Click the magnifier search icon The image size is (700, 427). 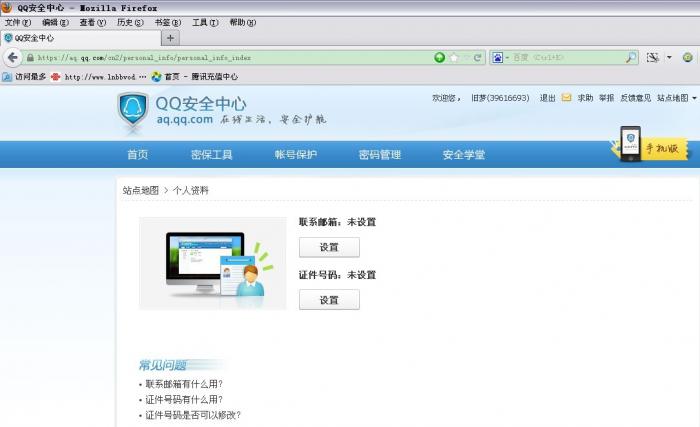(631, 57)
